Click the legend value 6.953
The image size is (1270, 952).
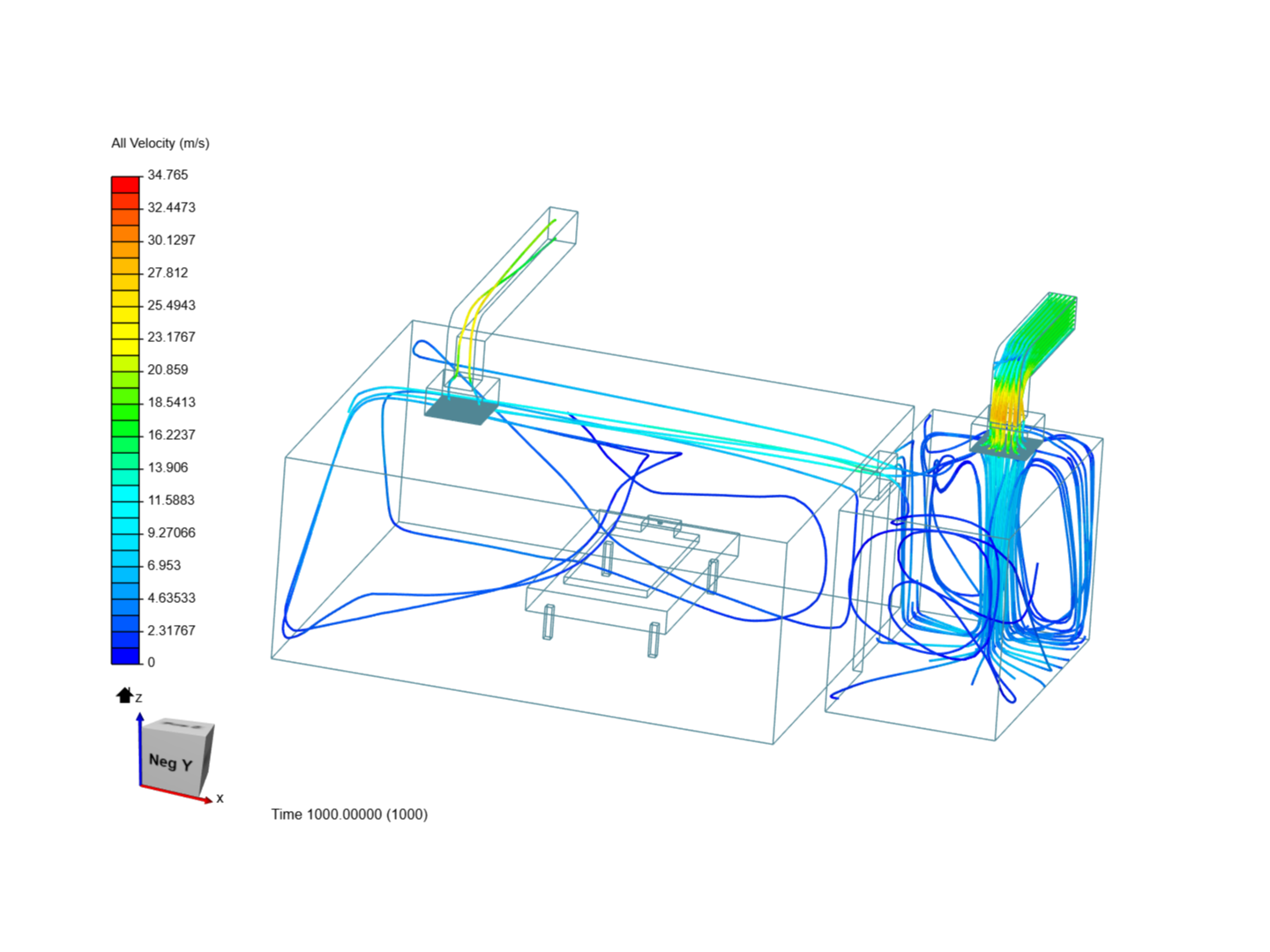tap(164, 565)
